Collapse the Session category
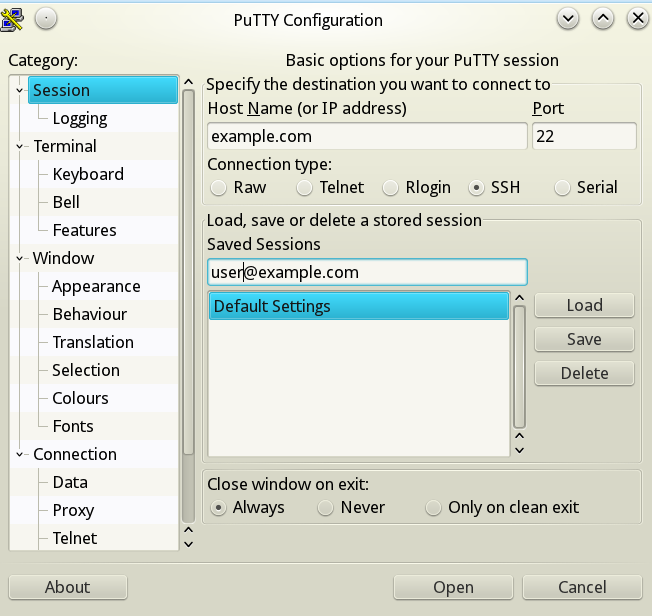The width and height of the screenshot is (652, 616). [x=20, y=91]
